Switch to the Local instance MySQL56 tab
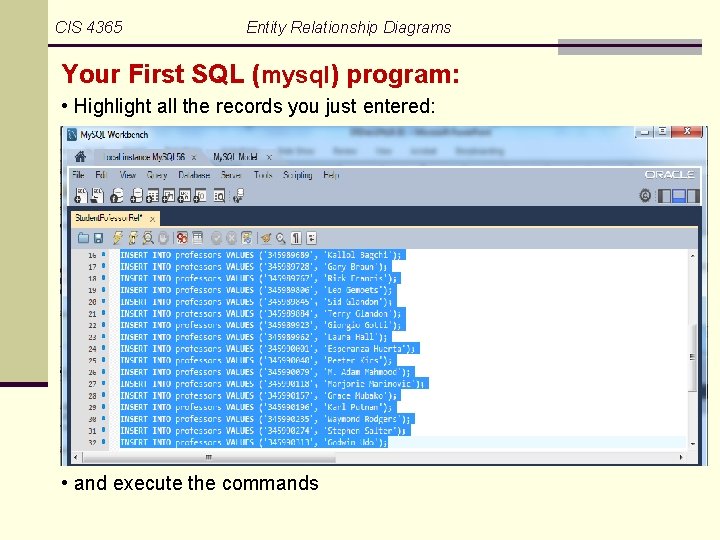Screen dimensions: 720x540 (x=144, y=157)
